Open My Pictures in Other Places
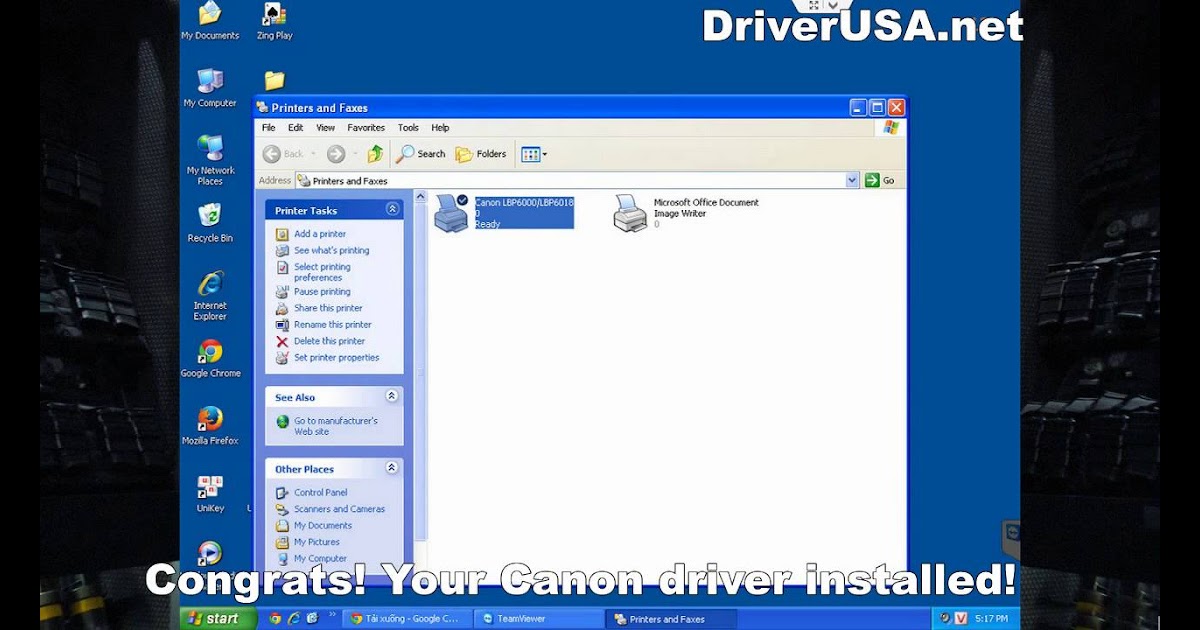 (x=317, y=542)
